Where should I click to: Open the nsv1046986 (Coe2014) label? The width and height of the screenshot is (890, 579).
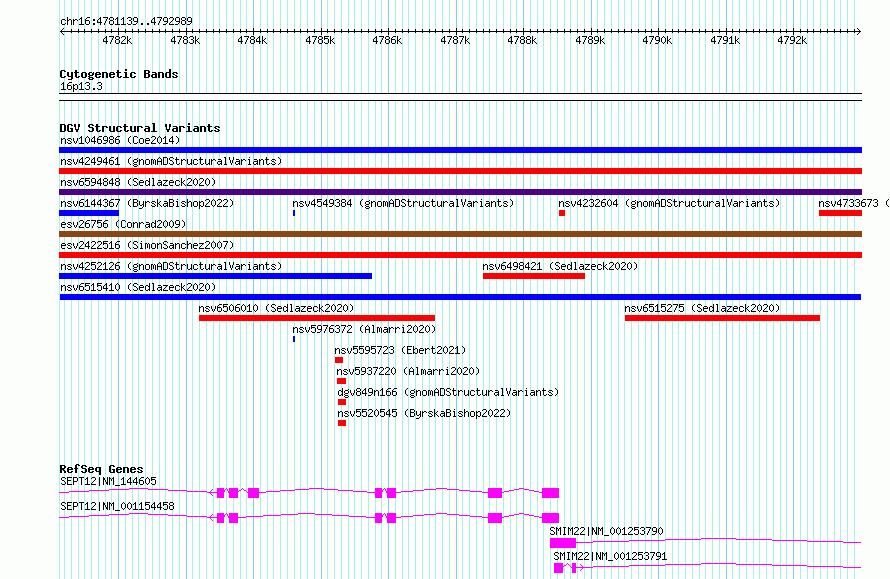point(120,140)
